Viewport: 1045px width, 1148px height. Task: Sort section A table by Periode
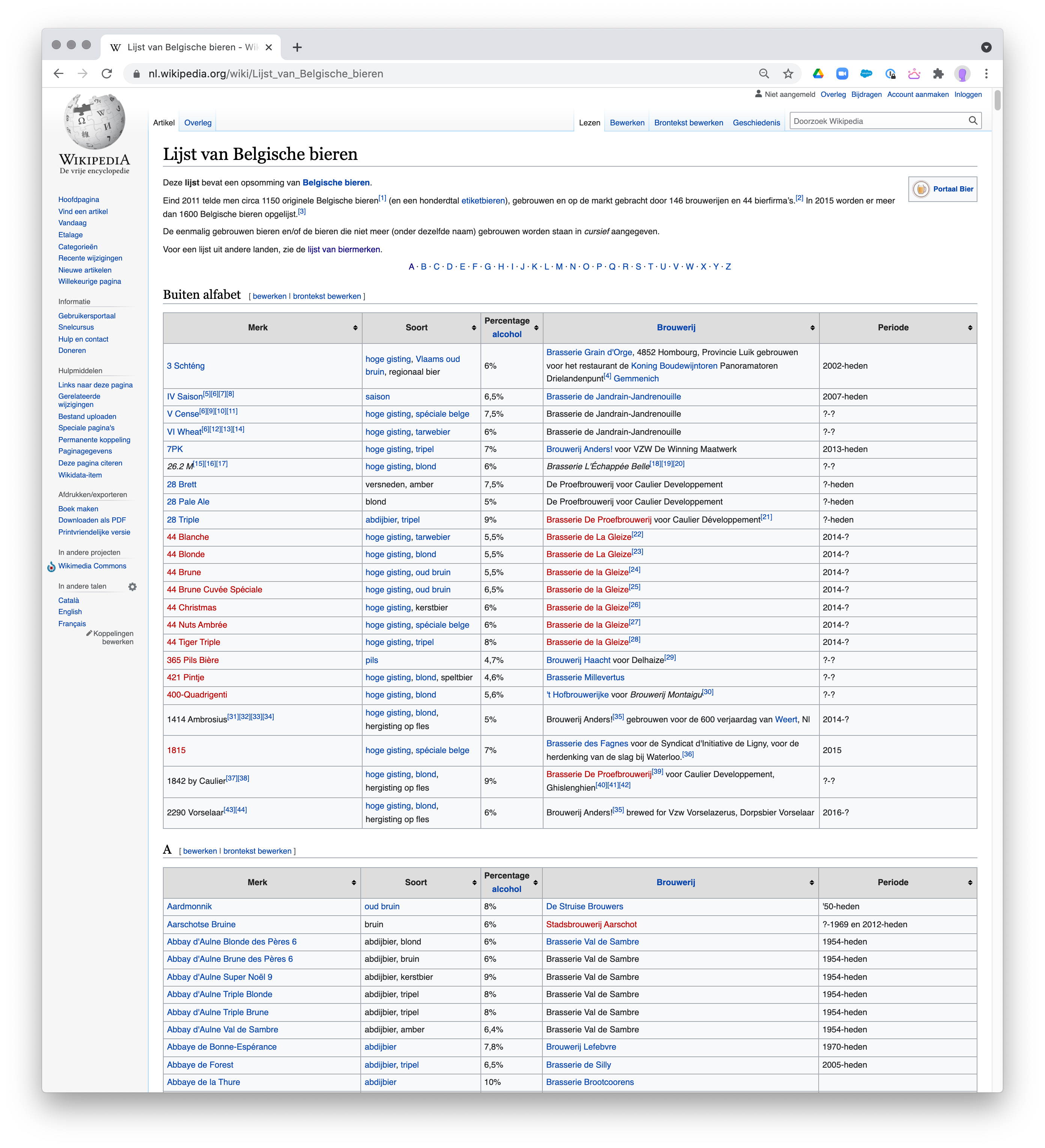coord(970,883)
